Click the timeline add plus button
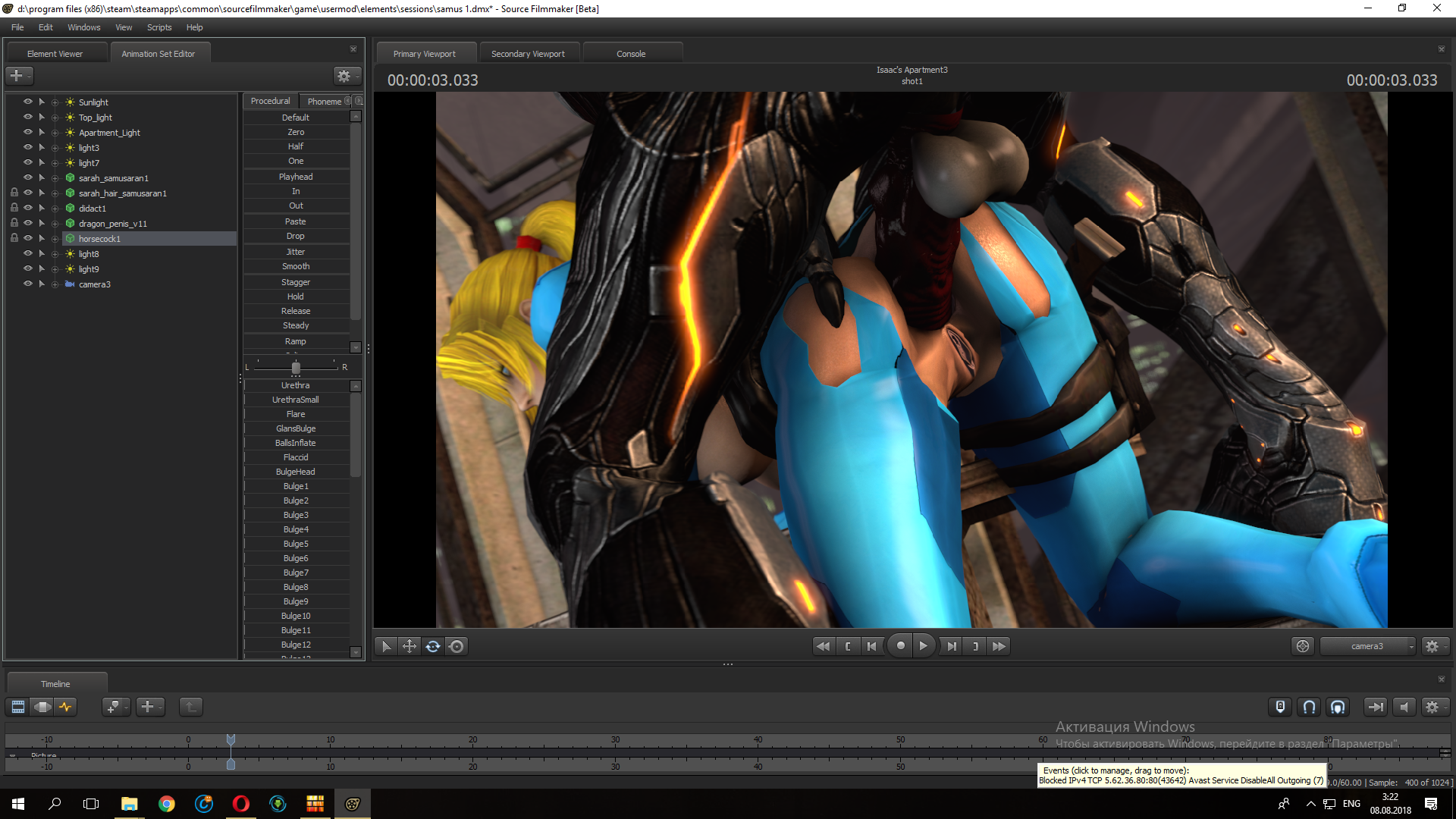Screen dimensions: 1456x819 tap(149, 707)
